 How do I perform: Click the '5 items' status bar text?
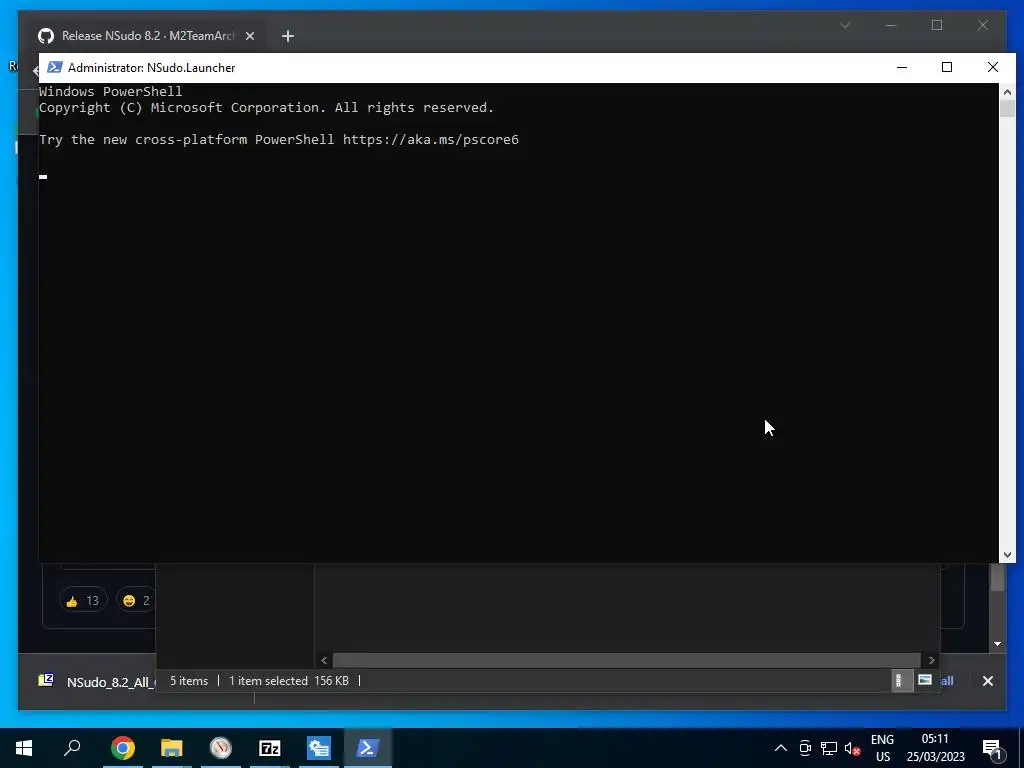click(189, 680)
